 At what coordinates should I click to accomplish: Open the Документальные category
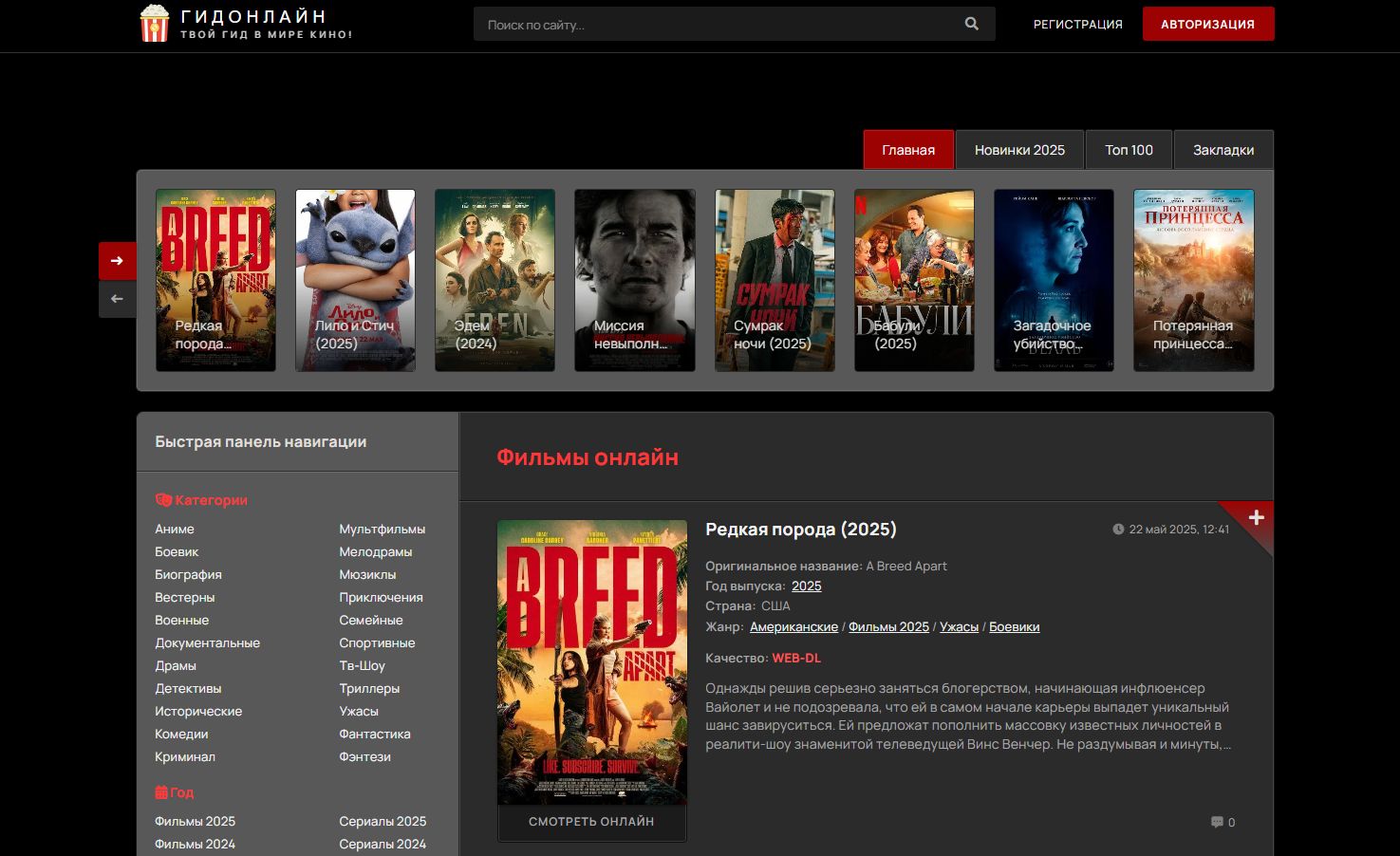coord(207,643)
